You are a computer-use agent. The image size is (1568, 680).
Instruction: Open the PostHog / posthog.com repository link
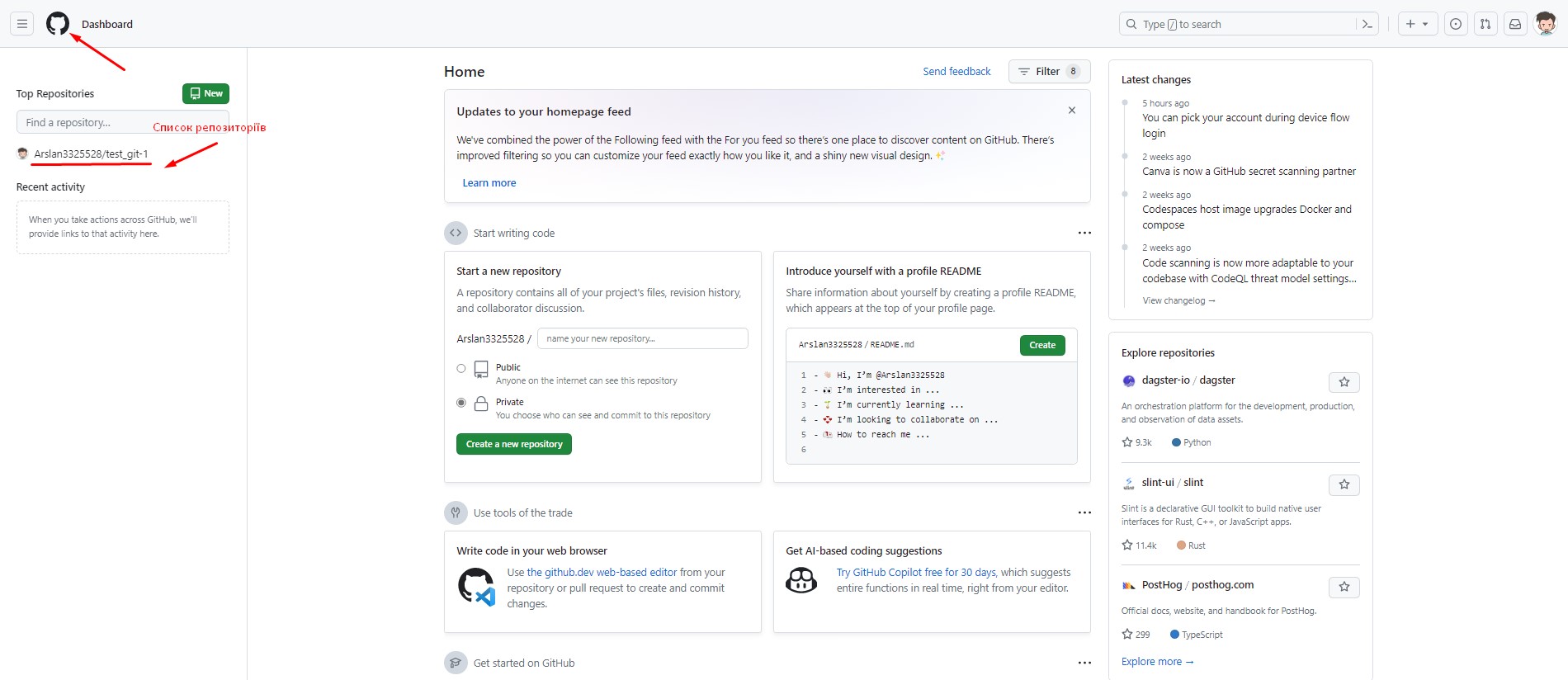pyautogui.click(x=1197, y=585)
